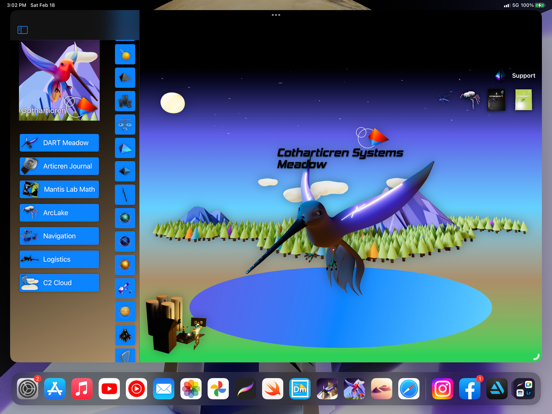
Task: Tap the Cotharticren Systems Meadow title
Action: pyautogui.click(x=340, y=158)
